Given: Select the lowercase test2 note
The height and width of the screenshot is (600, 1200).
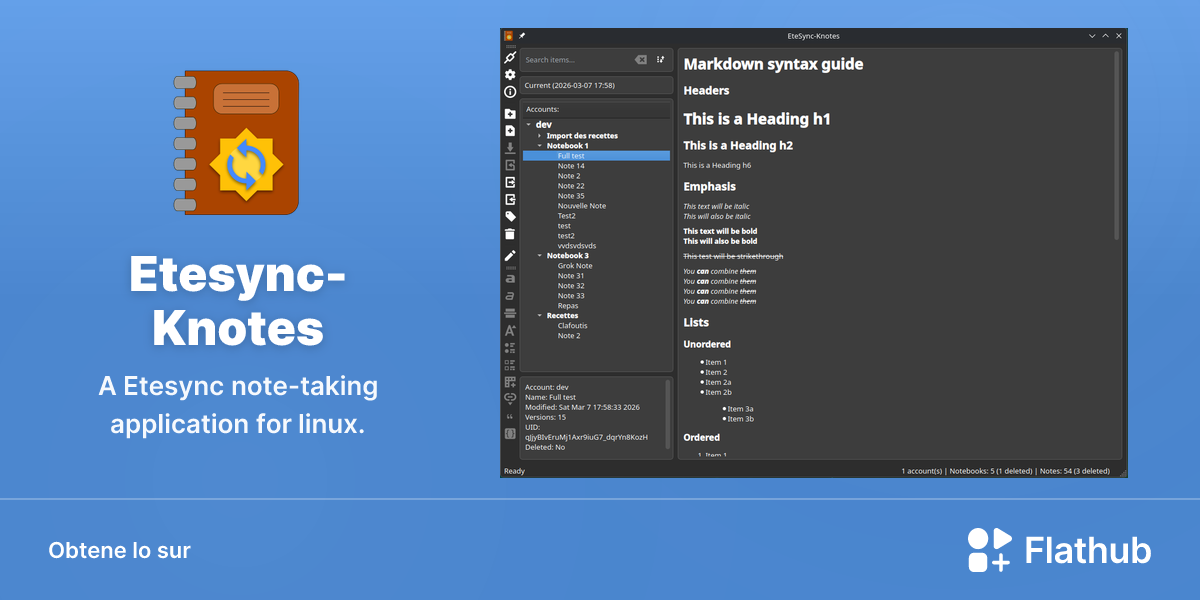Looking at the screenshot, I should coord(566,236).
